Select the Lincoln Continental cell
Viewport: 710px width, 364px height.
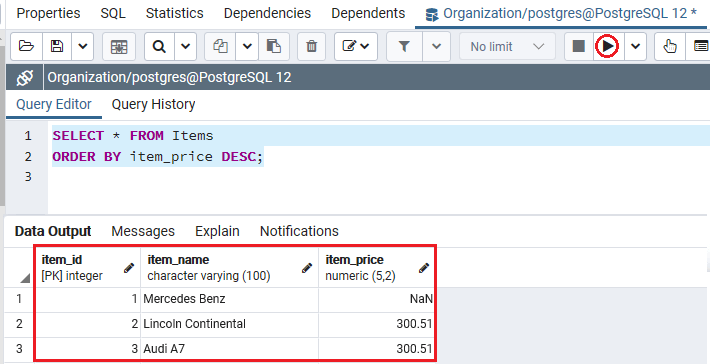(230, 324)
